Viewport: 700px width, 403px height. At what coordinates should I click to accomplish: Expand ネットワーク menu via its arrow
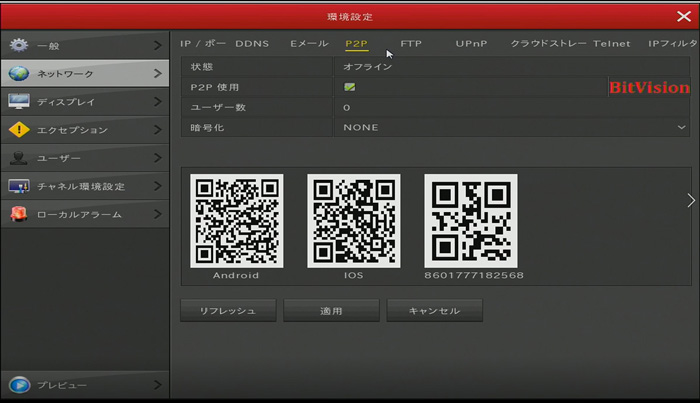(x=158, y=73)
